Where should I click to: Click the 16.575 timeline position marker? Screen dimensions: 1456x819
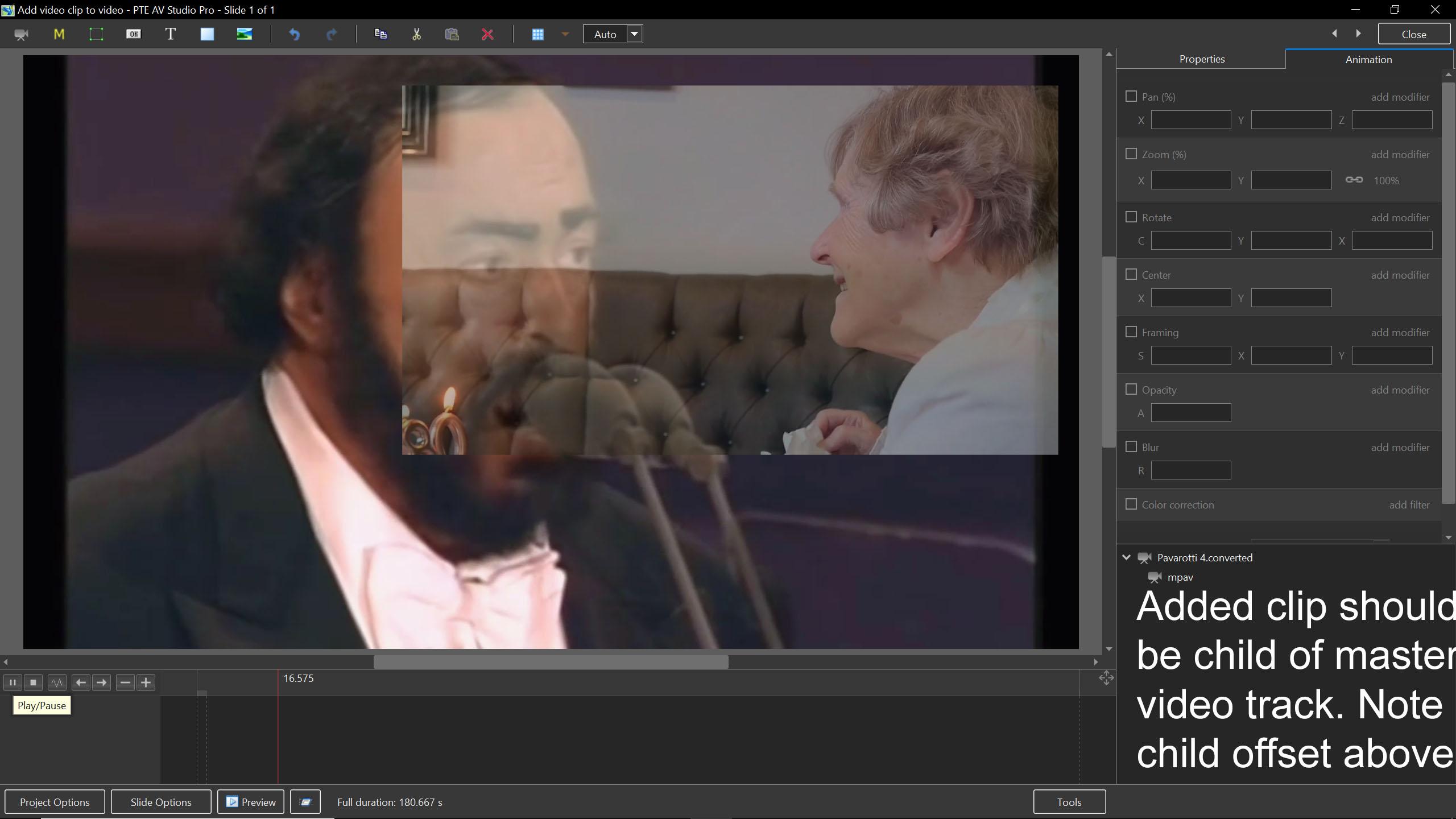(x=298, y=679)
